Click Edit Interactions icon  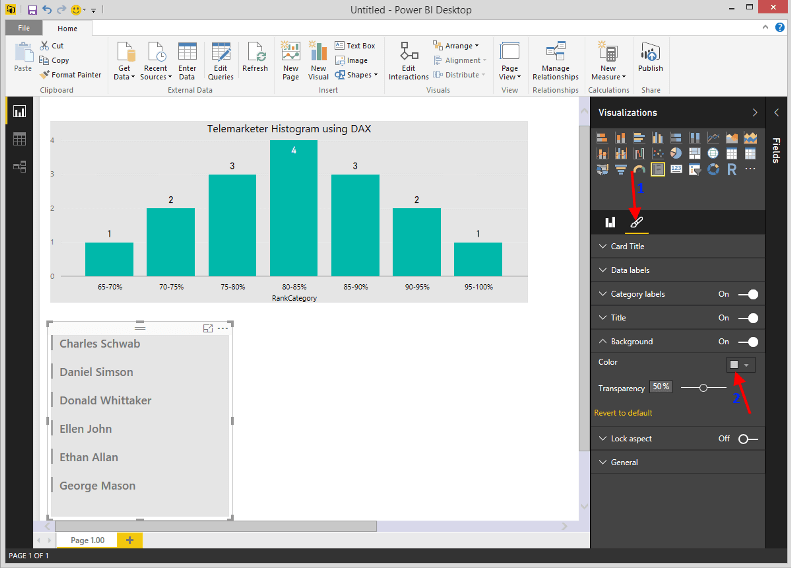[x=408, y=58]
